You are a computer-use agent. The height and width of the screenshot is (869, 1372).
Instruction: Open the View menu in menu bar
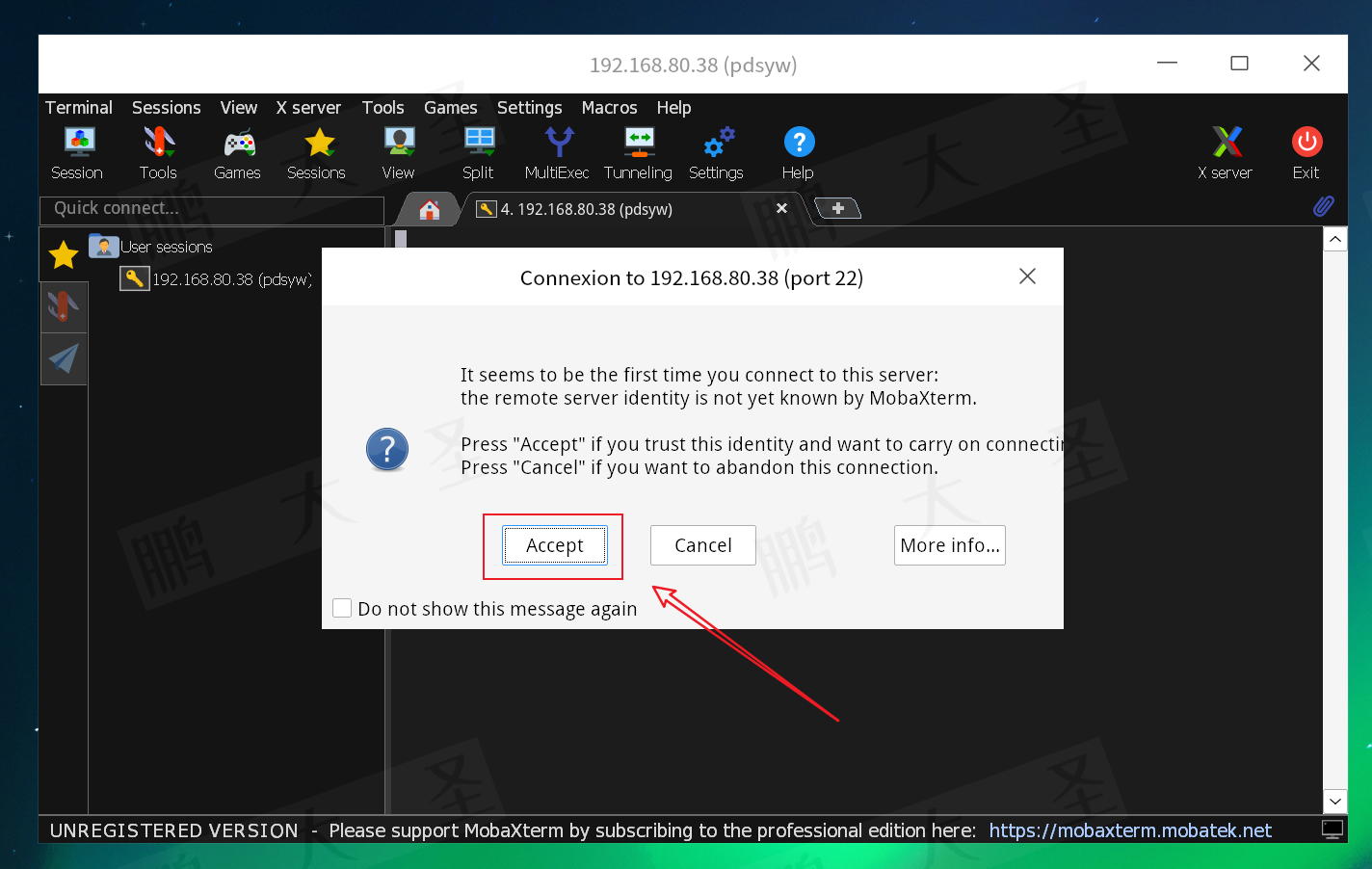[x=239, y=108]
